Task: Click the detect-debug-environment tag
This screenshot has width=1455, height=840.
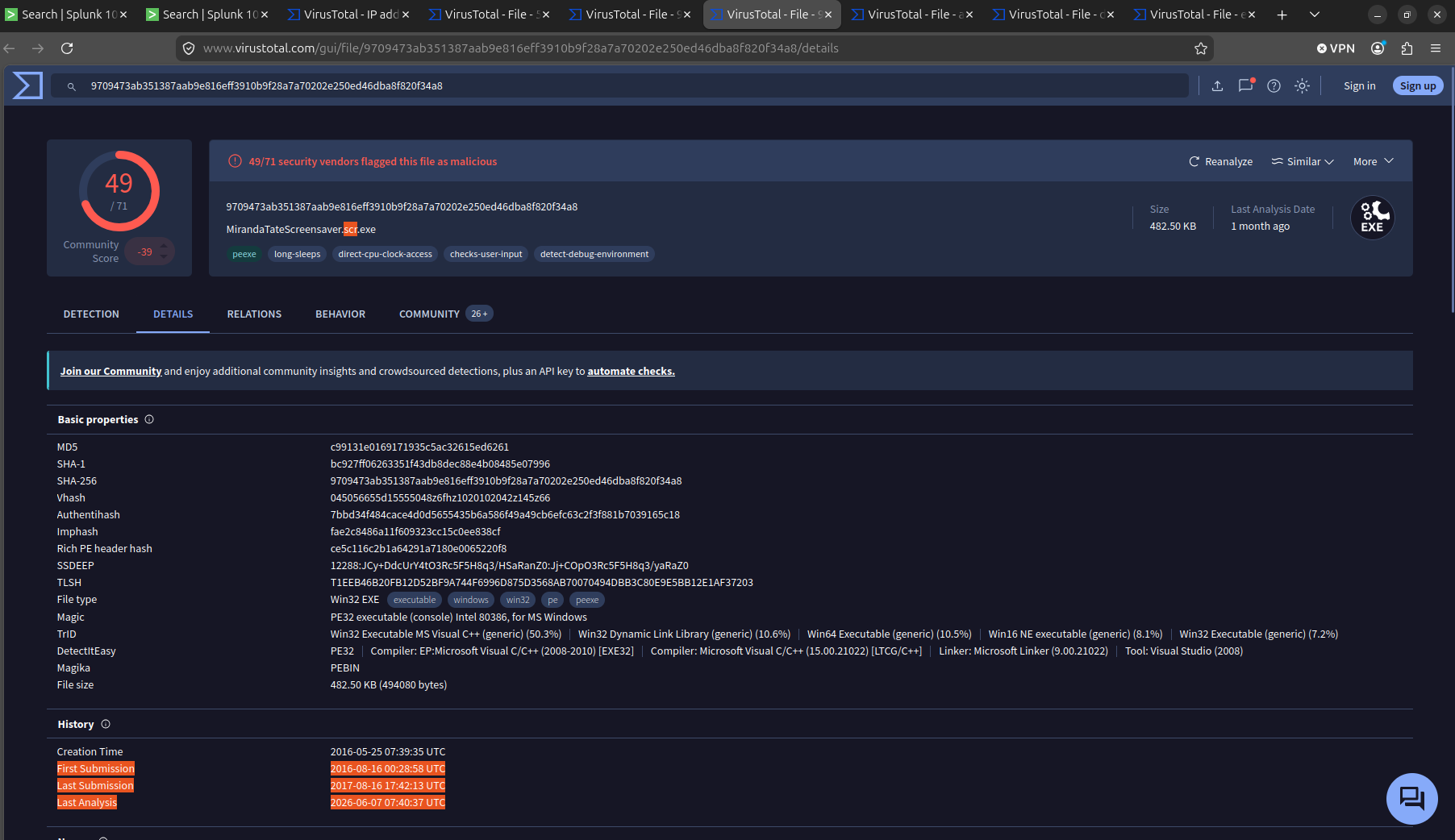Action: coord(594,254)
